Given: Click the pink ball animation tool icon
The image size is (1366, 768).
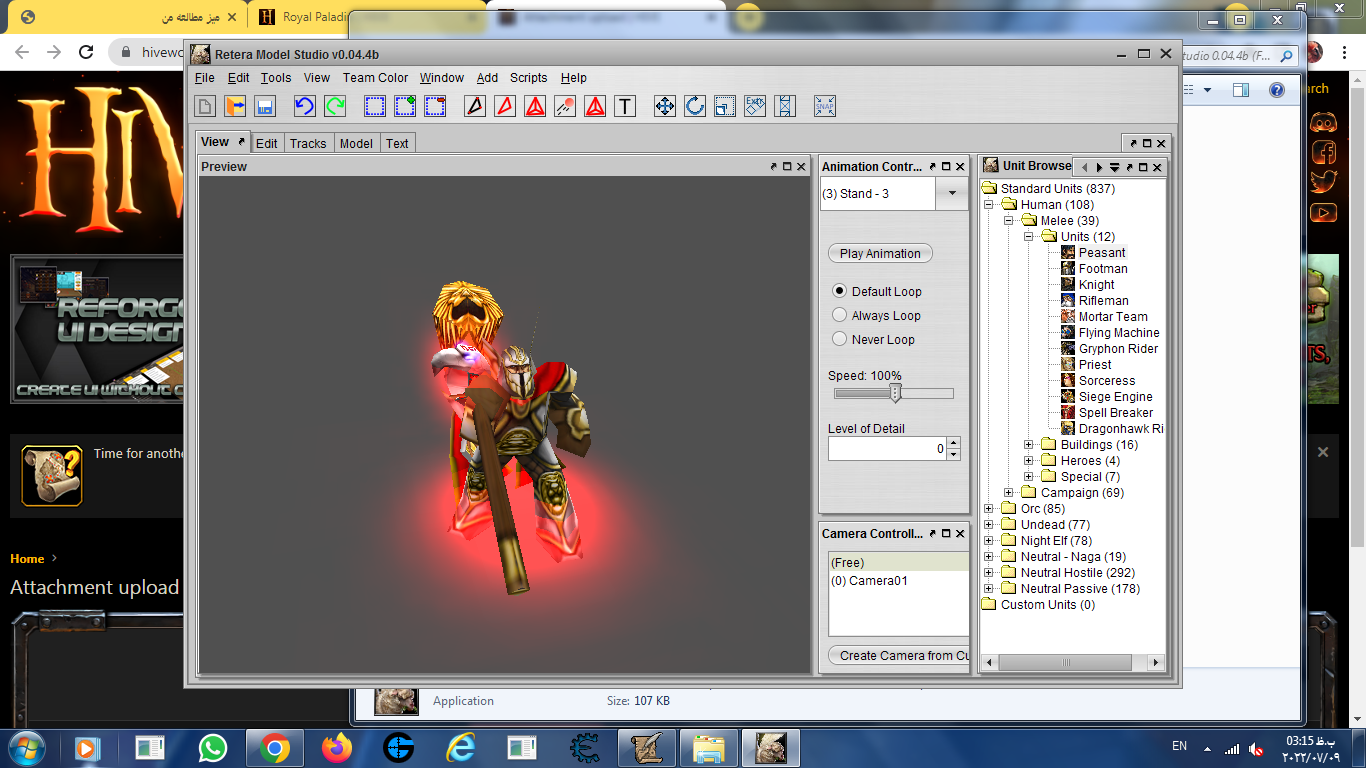Looking at the screenshot, I should (565, 106).
